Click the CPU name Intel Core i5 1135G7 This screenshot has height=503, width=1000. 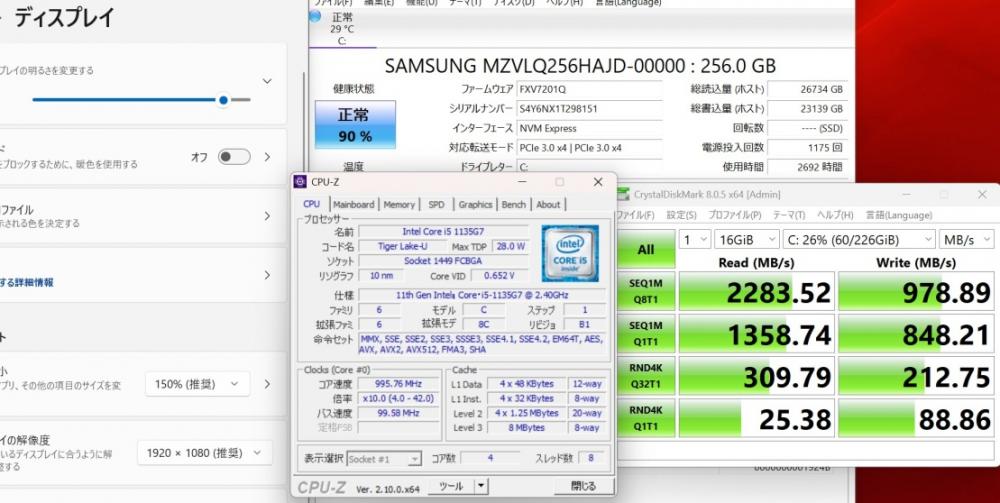pyautogui.click(x=444, y=231)
